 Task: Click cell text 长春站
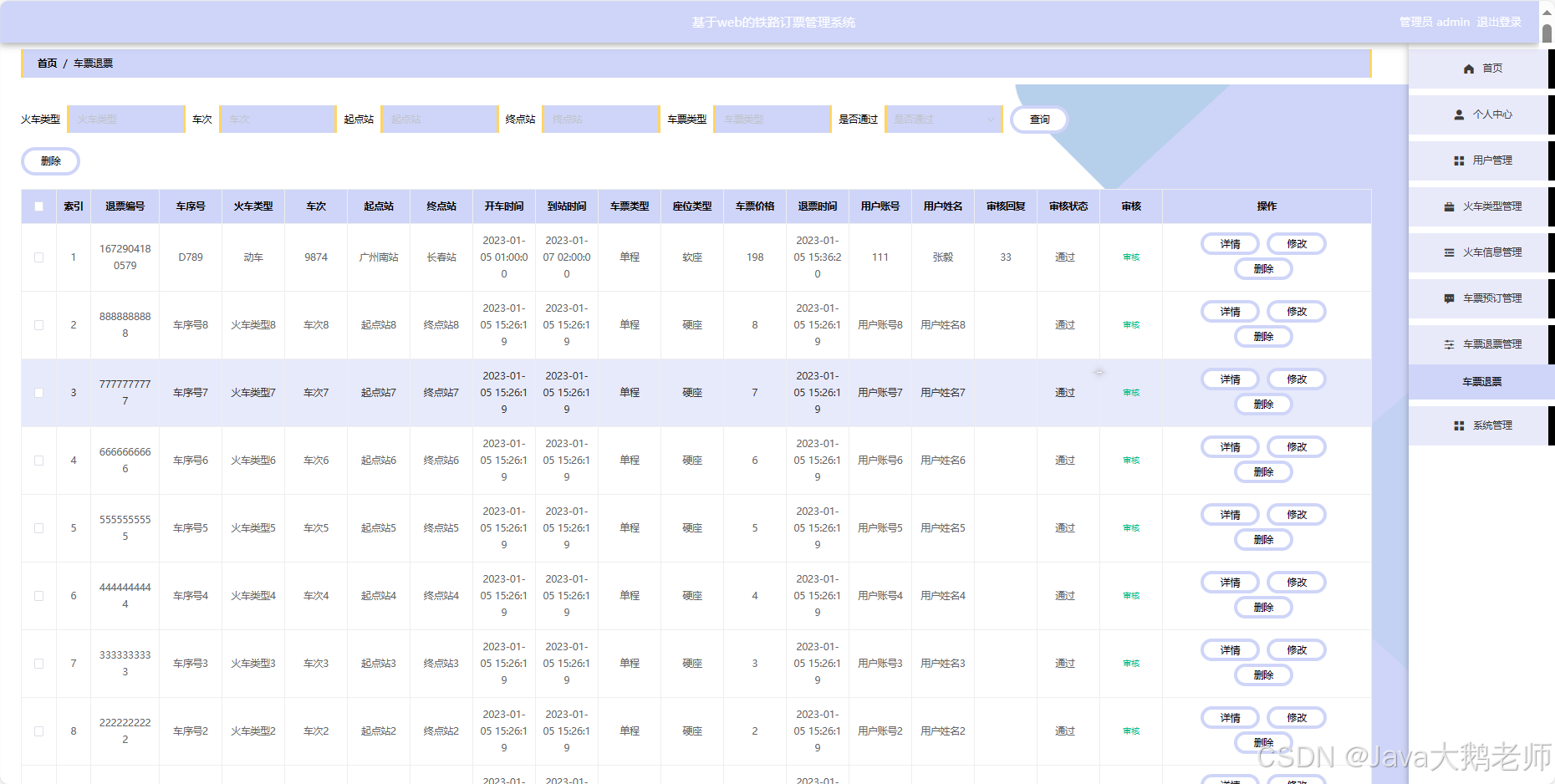441,257
